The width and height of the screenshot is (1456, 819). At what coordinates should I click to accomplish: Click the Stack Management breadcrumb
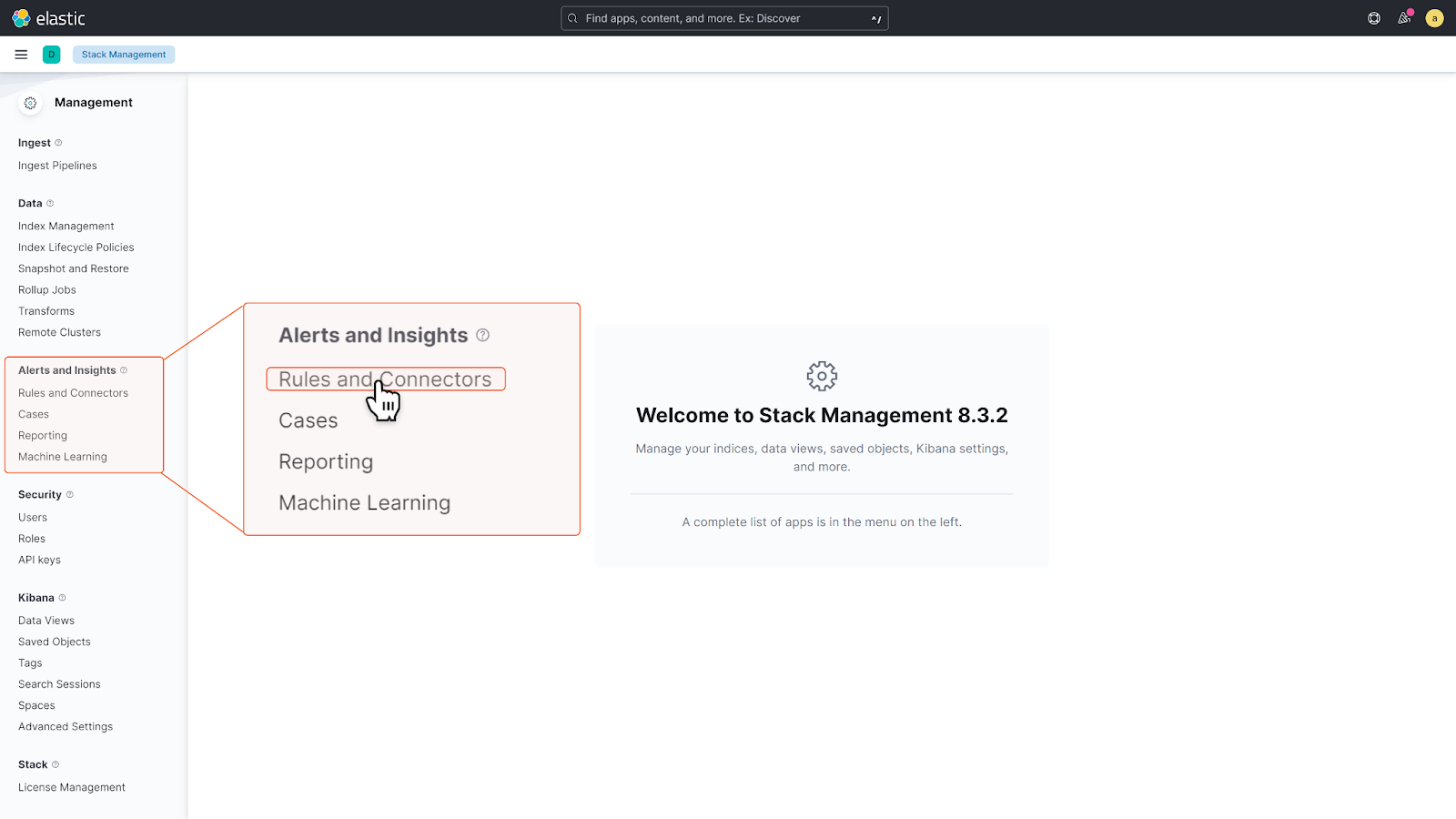click(124, 55)
